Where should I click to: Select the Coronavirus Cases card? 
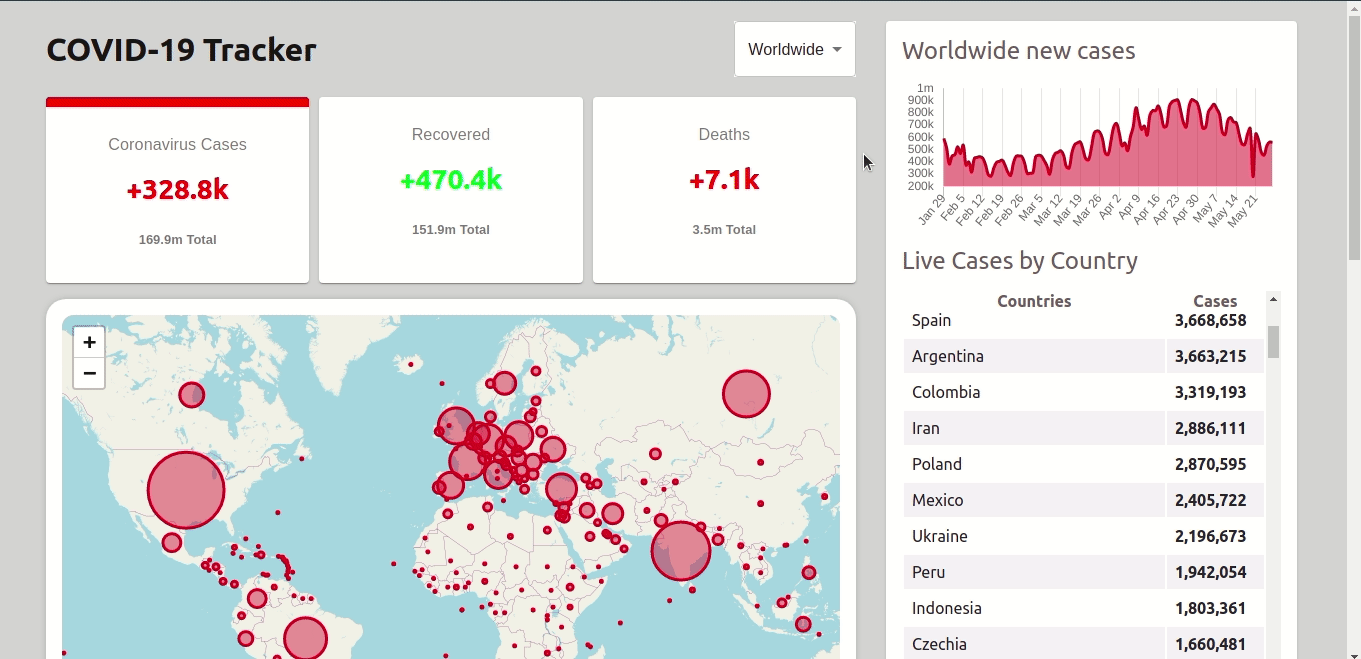coord(177,190)
